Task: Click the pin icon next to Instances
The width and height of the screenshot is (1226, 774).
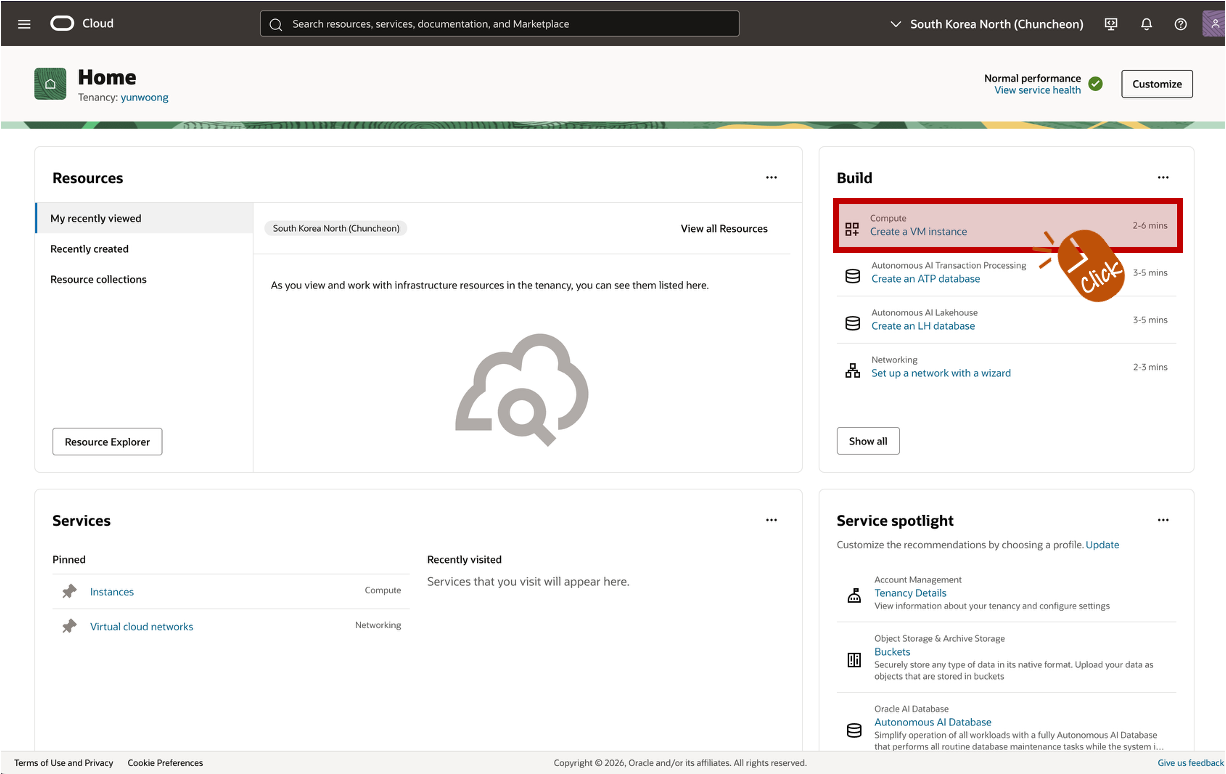Action: click(x=69, y=592)
